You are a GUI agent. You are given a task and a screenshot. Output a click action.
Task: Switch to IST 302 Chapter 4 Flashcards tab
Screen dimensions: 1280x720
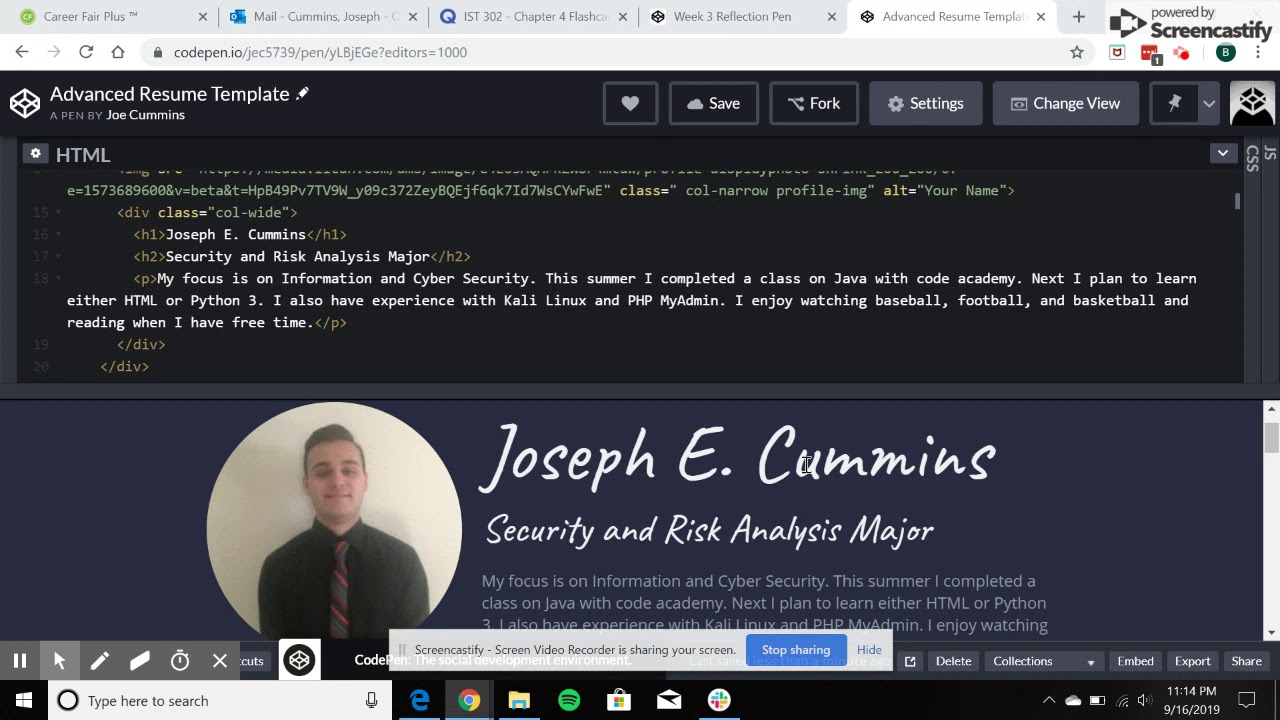tap(534, 17)
